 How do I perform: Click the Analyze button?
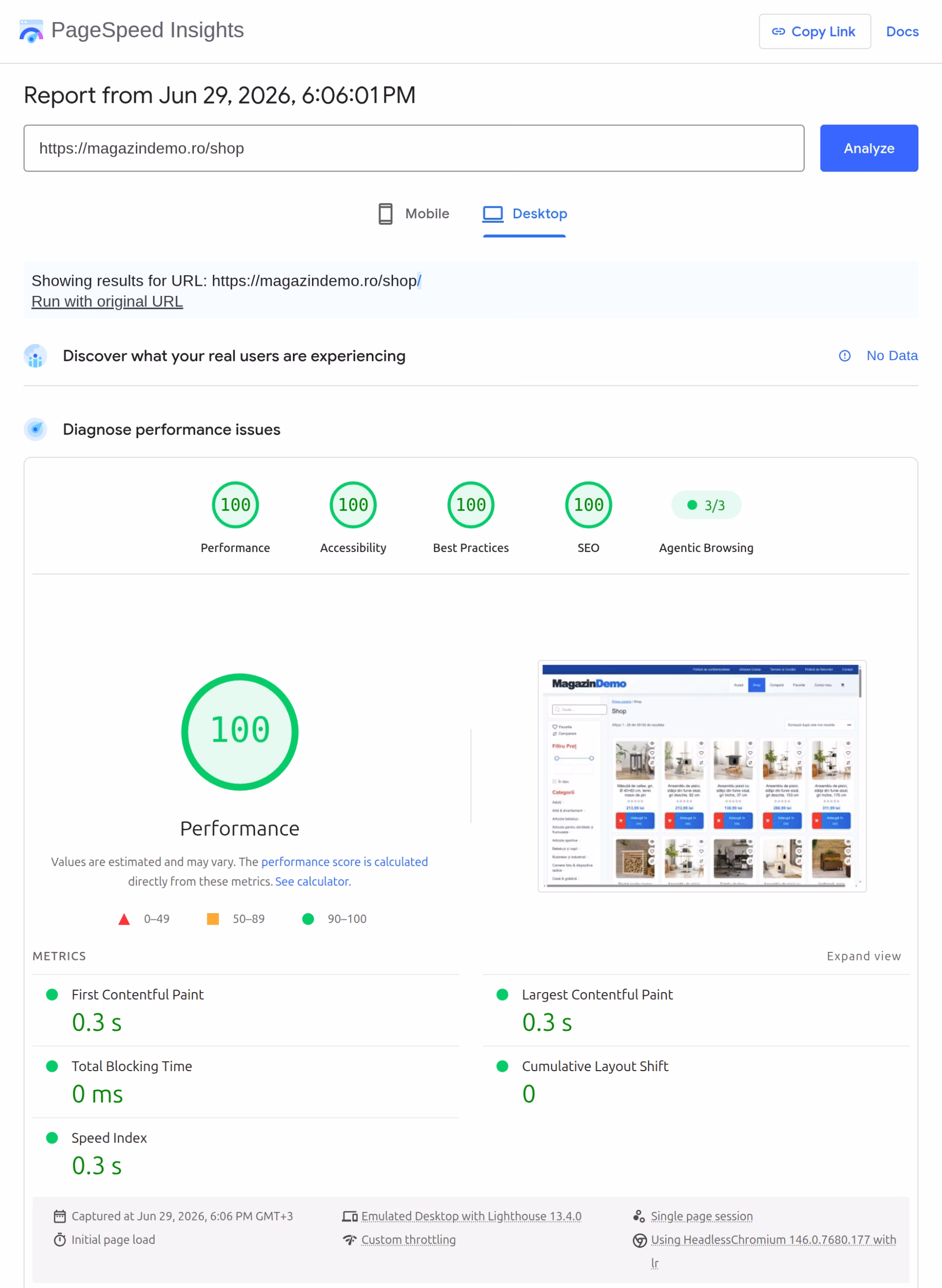pos(869,148)
